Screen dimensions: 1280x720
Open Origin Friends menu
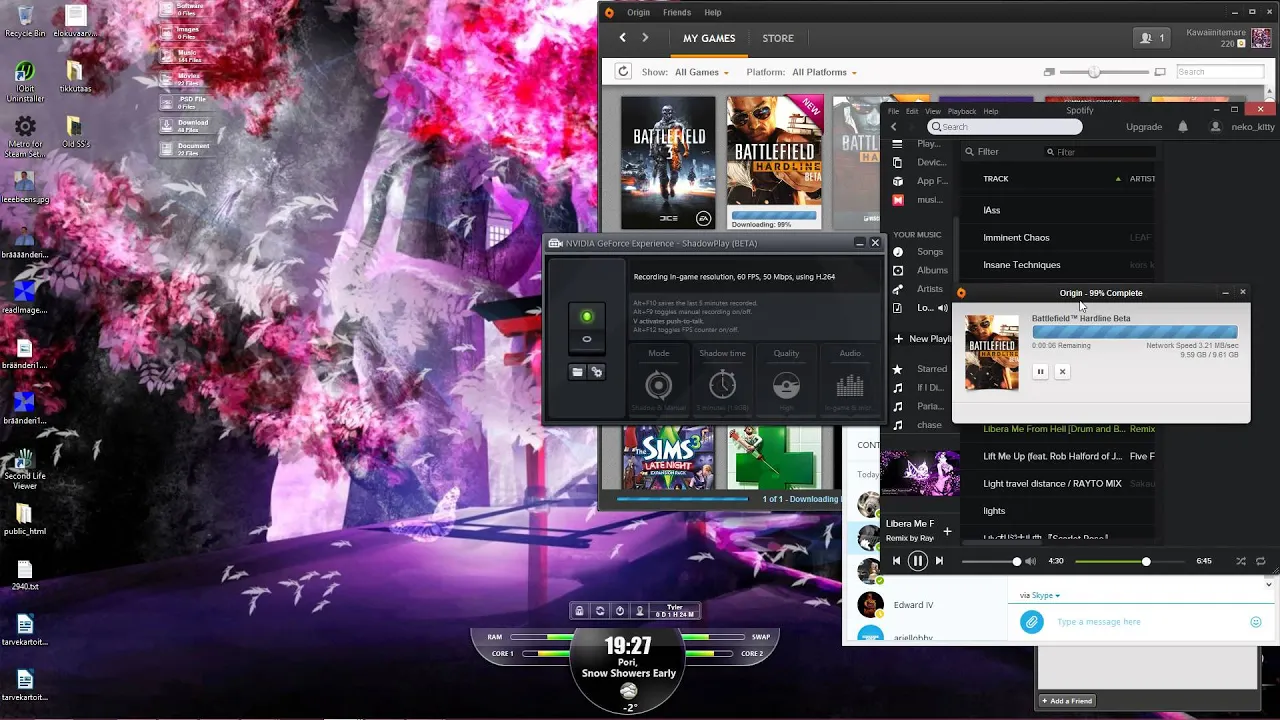tap(677, 13)
